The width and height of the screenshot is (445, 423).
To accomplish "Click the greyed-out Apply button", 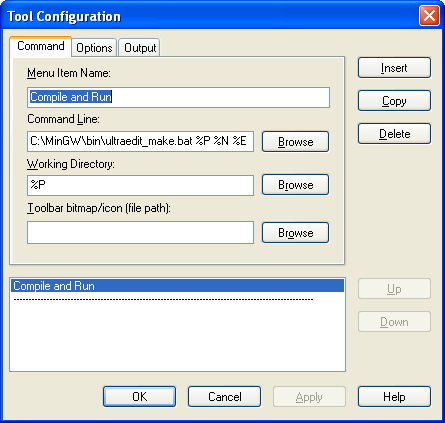I will 309,397.
